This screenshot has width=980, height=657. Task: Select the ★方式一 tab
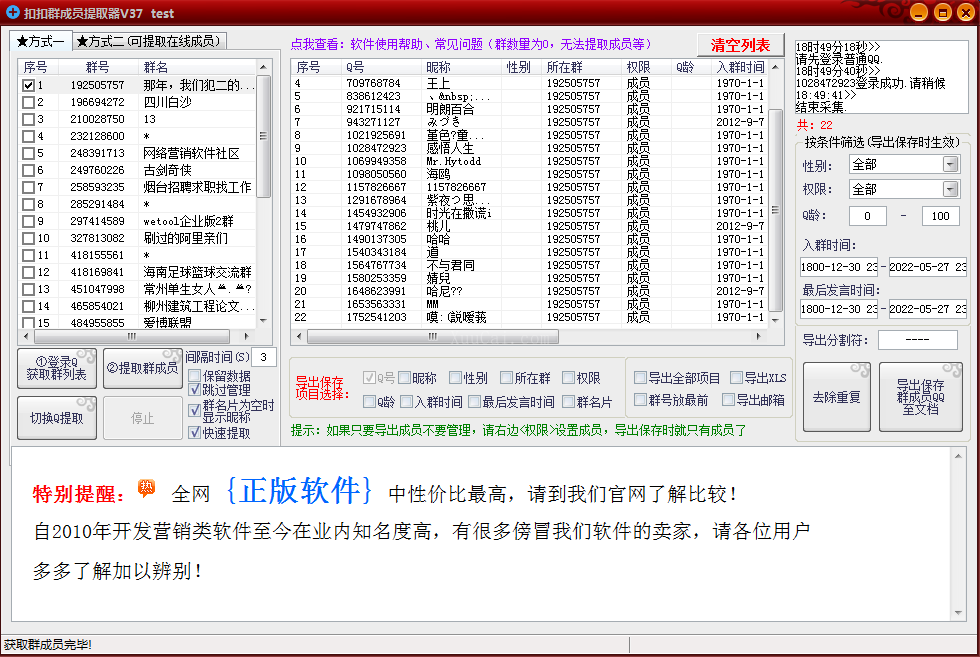[40, 41]
